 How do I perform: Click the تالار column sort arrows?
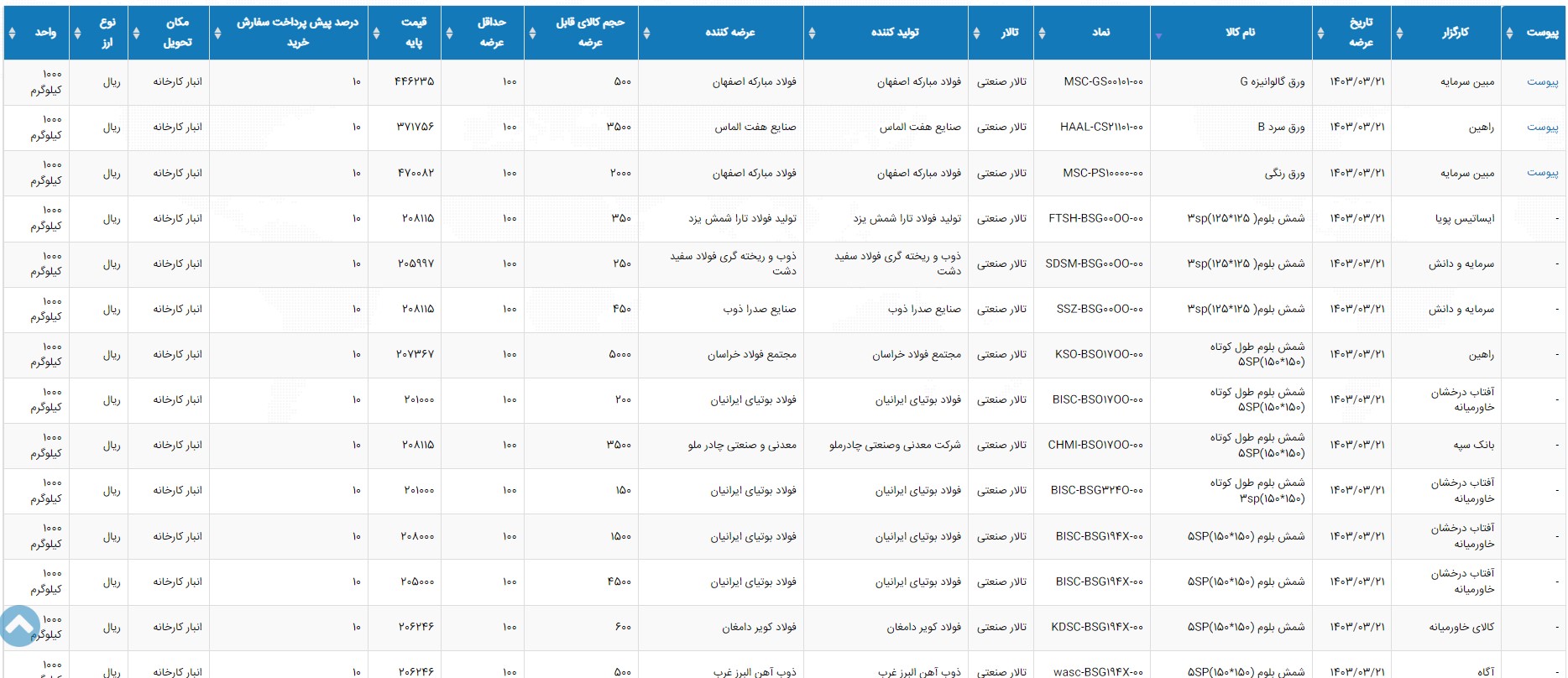pos(976,33)
